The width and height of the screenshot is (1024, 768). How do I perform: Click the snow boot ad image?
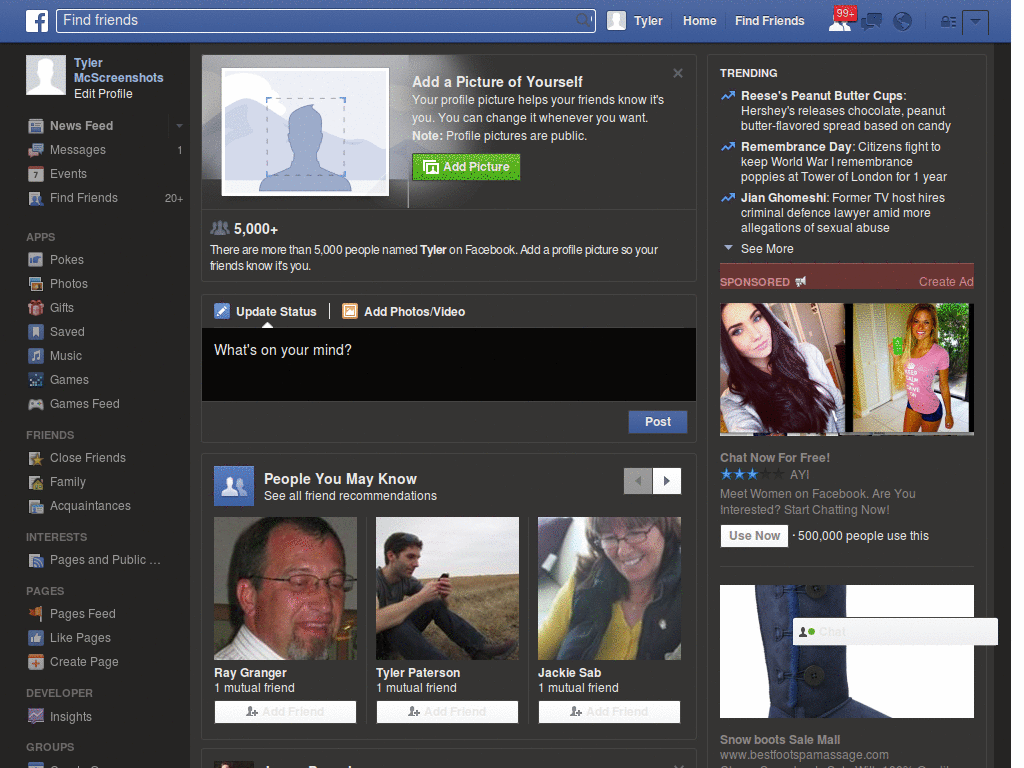pos(846,651)
